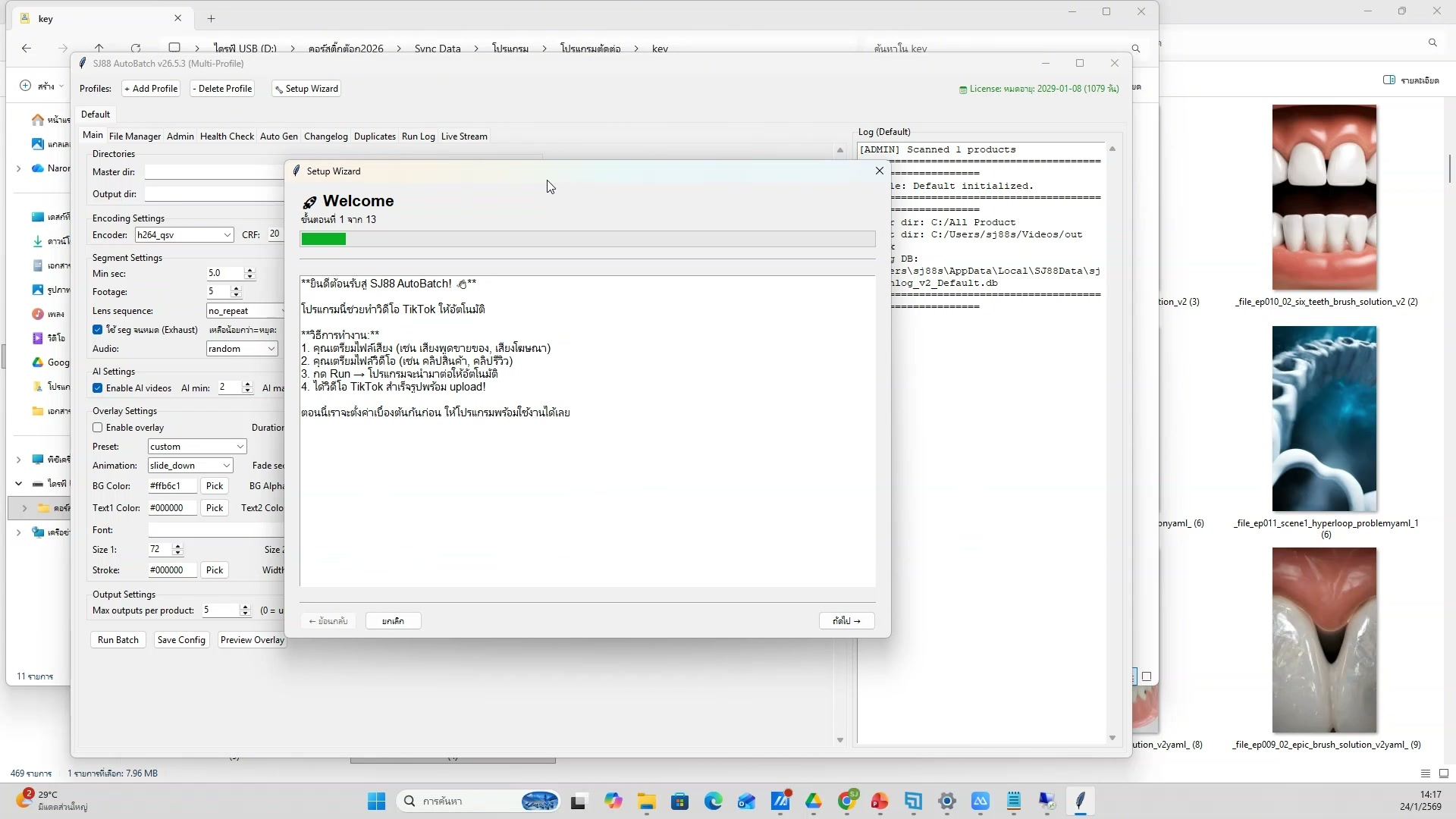Open the Live Stream tab
This screenshot has width=1456, height=819.
coord(463,136)
